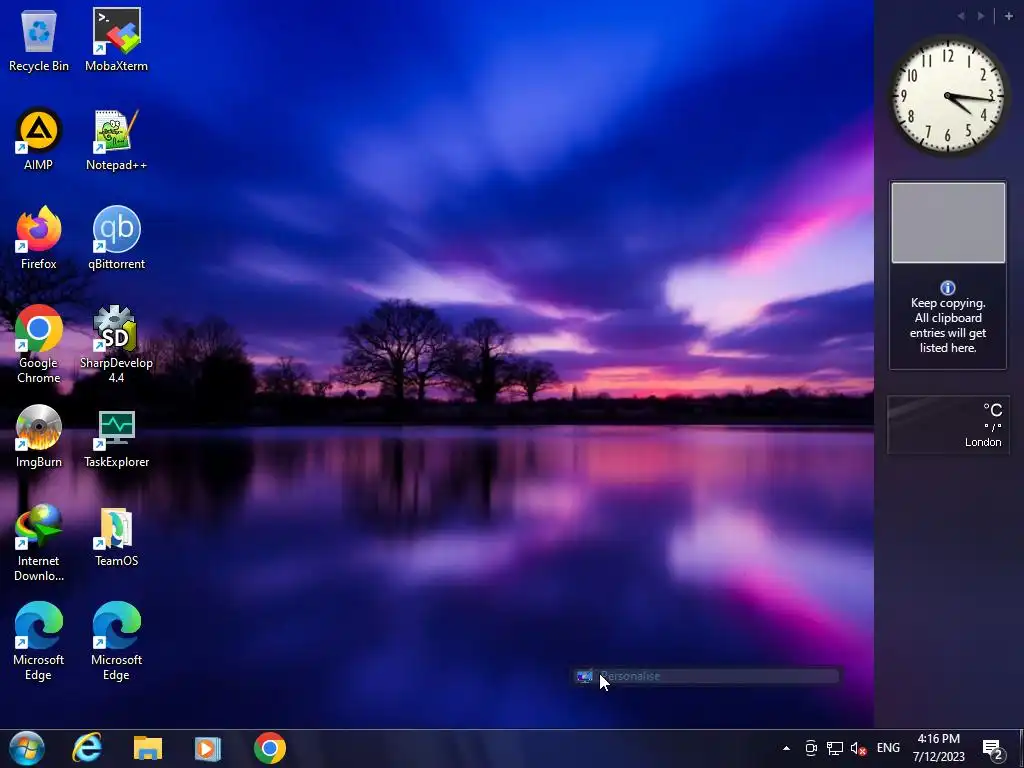The height and width of the screenshot is (768, 1024).
Task: Click the Meet Now tray icon
Action: click(811, 748)
